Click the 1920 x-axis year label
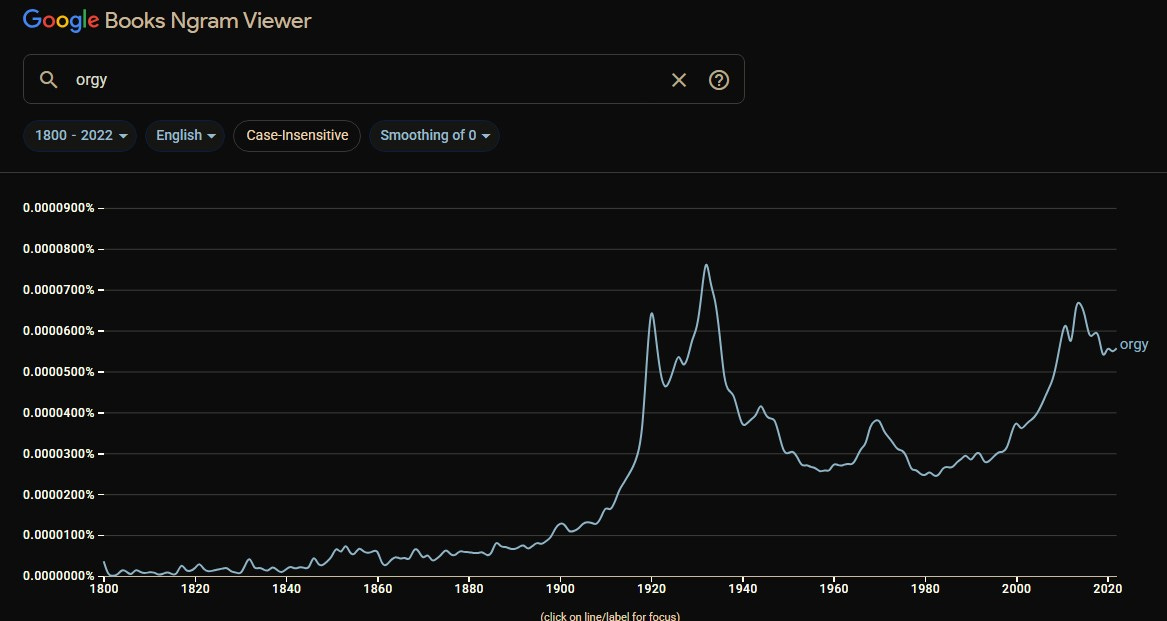1167x621 pixels. 651,588
